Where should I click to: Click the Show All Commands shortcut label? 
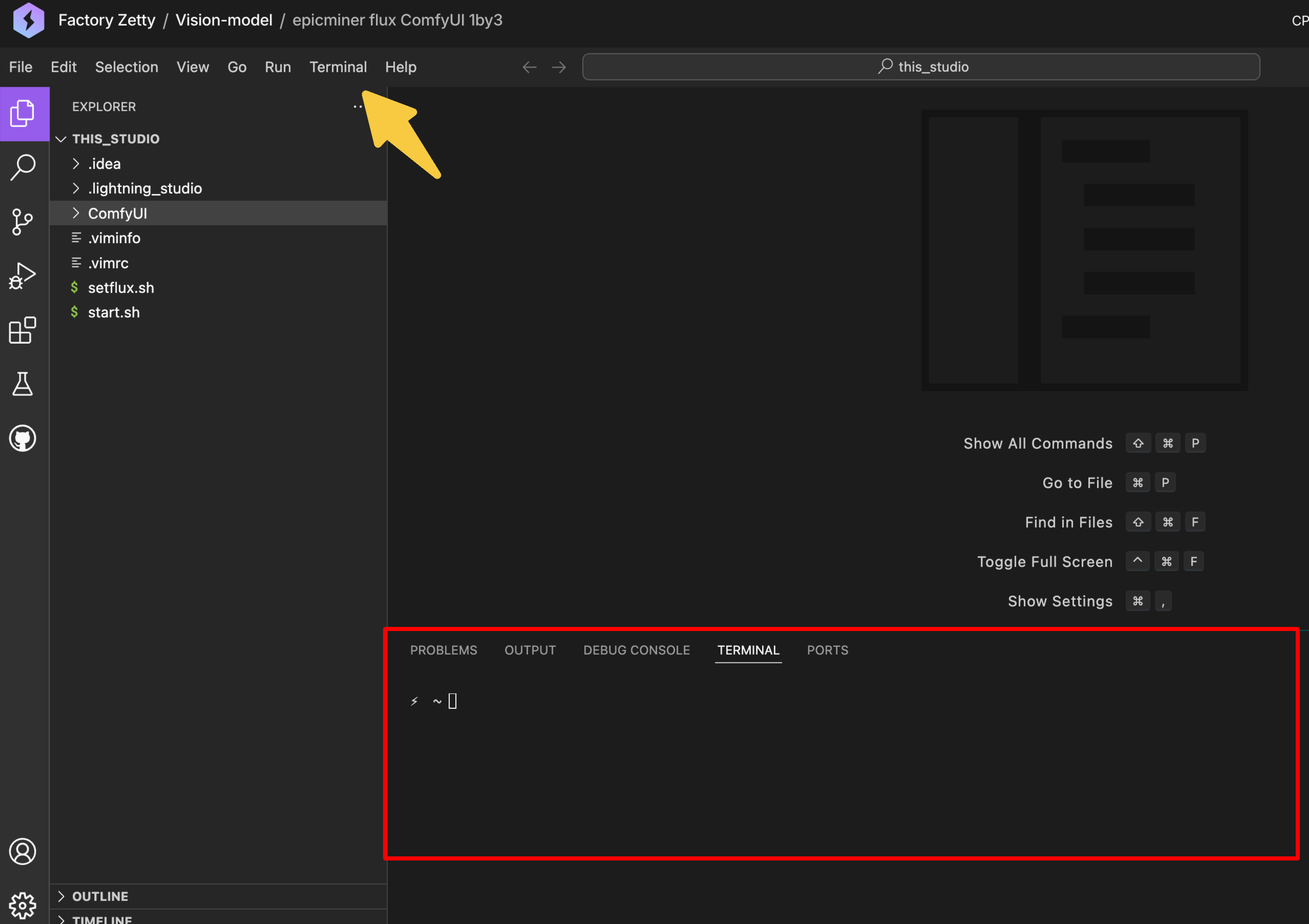1038,443
